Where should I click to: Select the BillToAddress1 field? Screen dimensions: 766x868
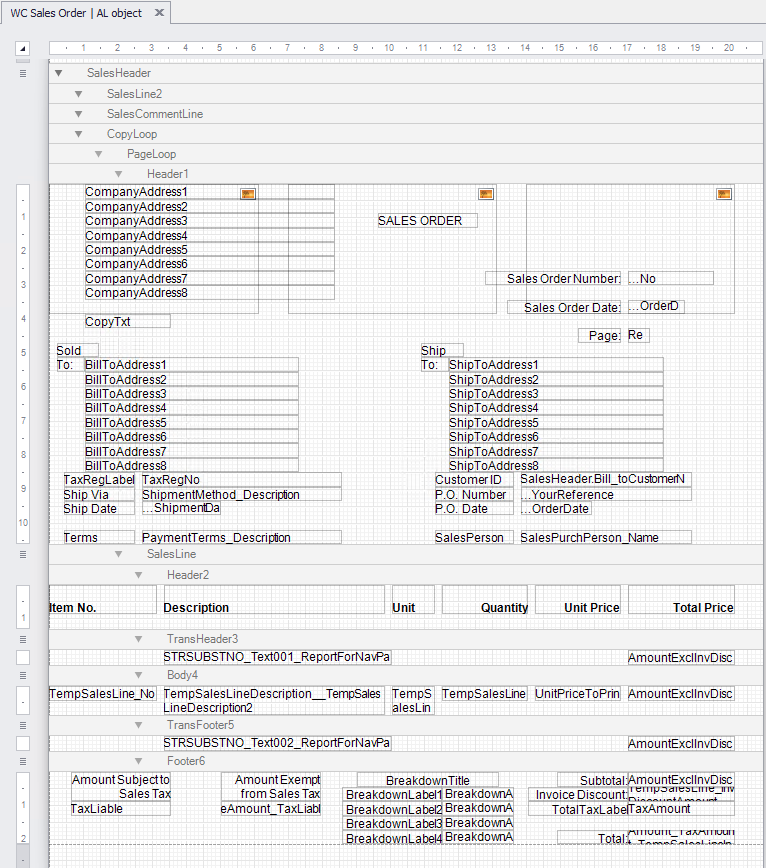pyautogui.click(x=192, y=365)
